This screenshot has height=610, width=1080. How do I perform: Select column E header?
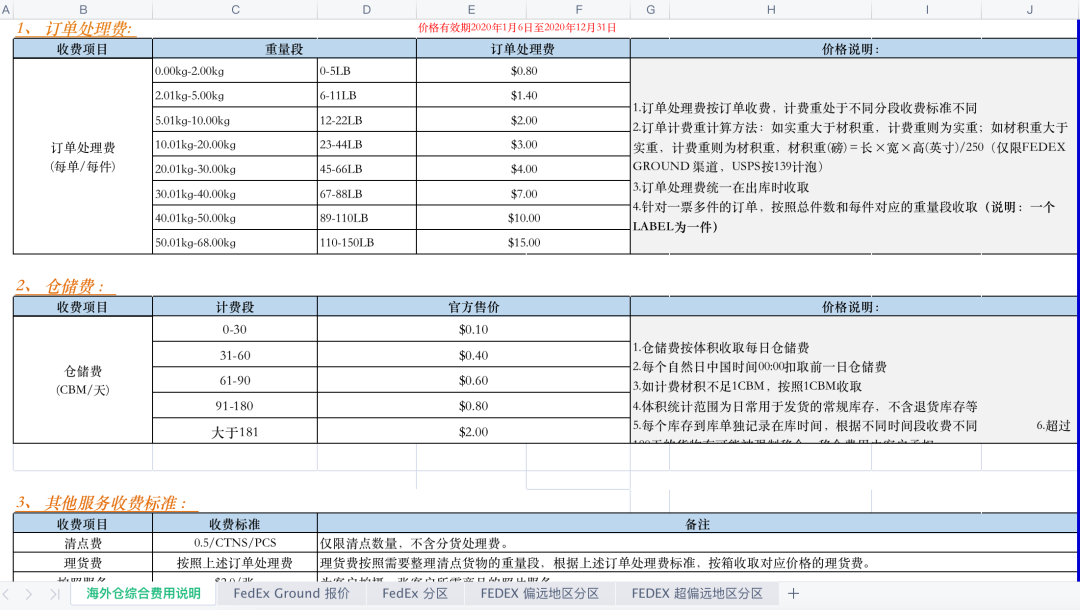click(470, 9)
